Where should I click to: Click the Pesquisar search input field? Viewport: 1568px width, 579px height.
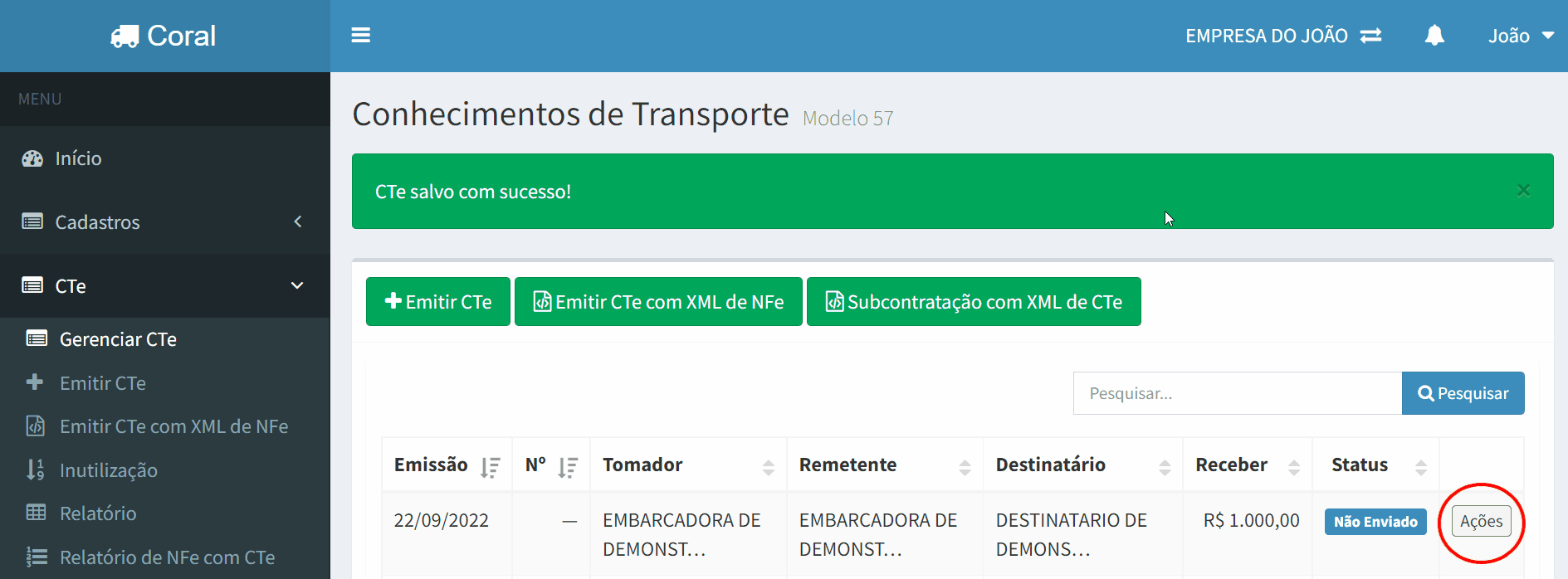1237,393
